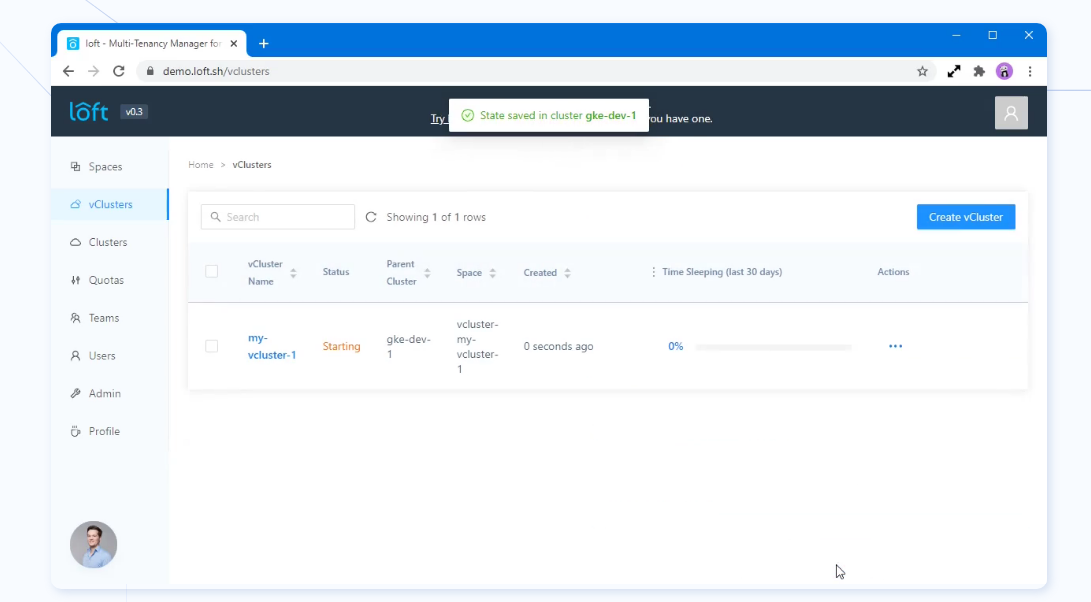Open Clusters in sidebar
Screen dimensions: 1091x602
click(x=110, y=242)
